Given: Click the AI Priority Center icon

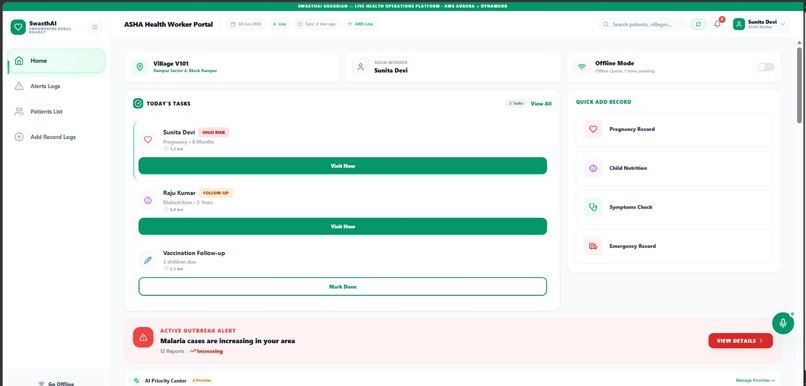Looking at the screenshot, I should [136, 381].
